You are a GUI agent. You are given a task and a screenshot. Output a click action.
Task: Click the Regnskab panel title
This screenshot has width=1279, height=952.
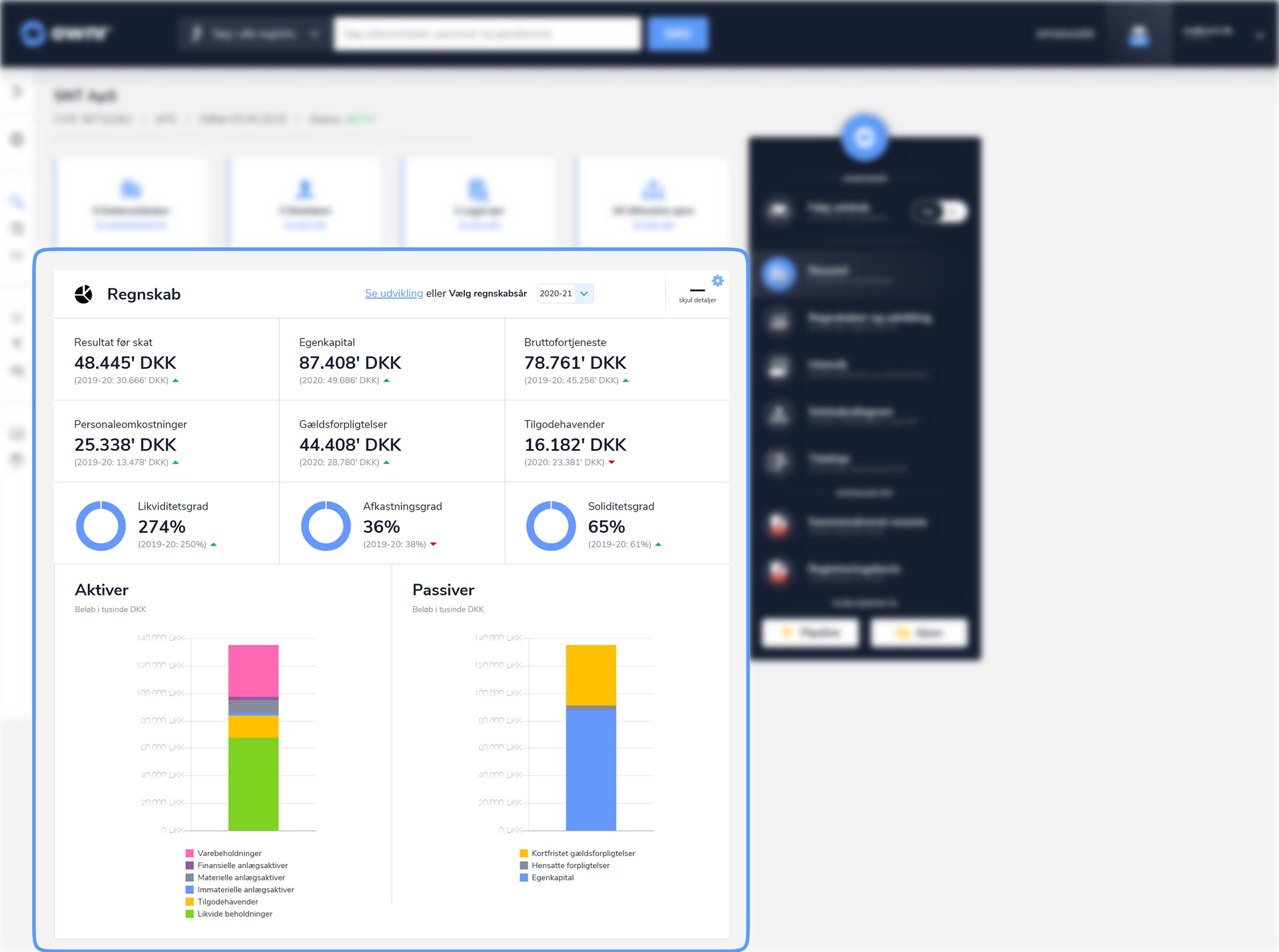144,294
